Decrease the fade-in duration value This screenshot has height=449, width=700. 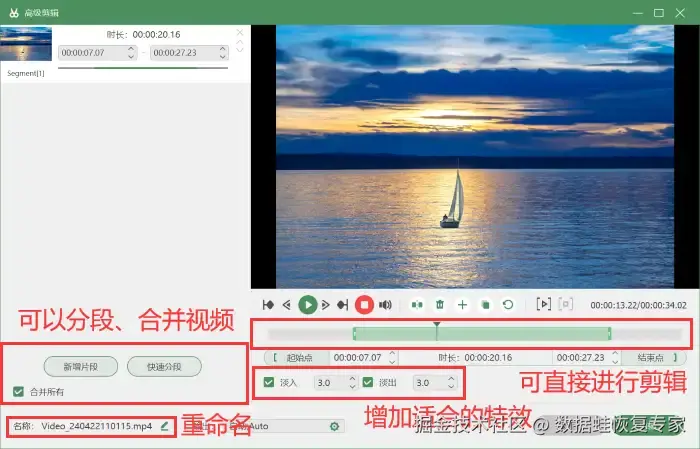[352, 386]
